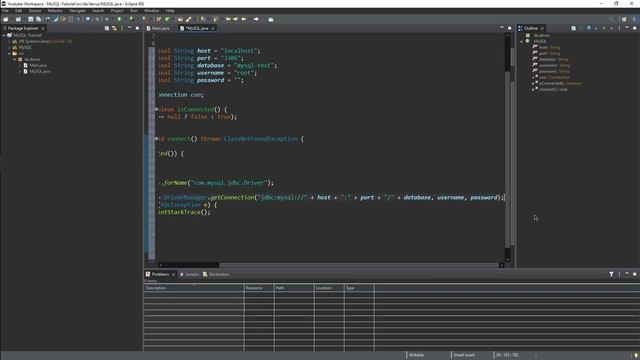640x360 pixels.
Task: Click the Type column header
Action: point(359,288)
